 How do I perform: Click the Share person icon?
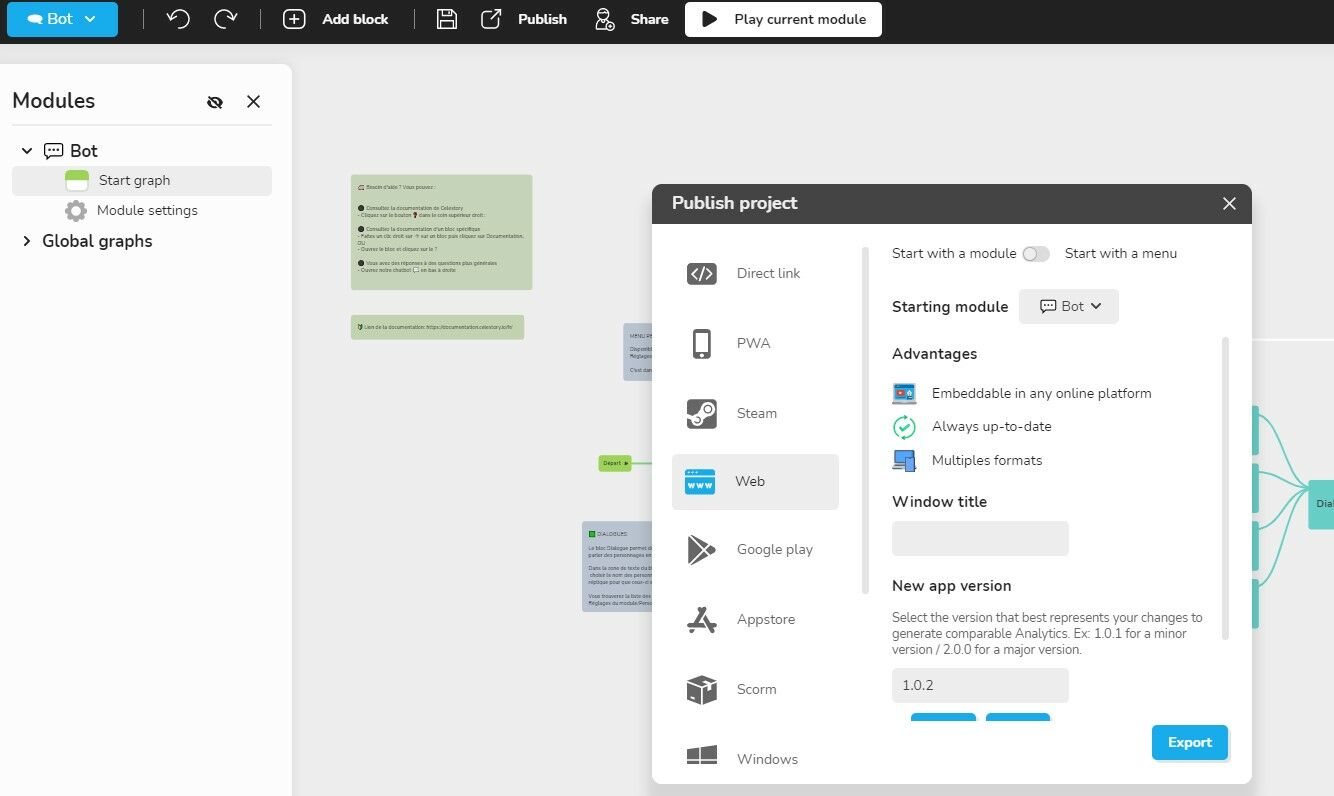(x=603, y=19)
